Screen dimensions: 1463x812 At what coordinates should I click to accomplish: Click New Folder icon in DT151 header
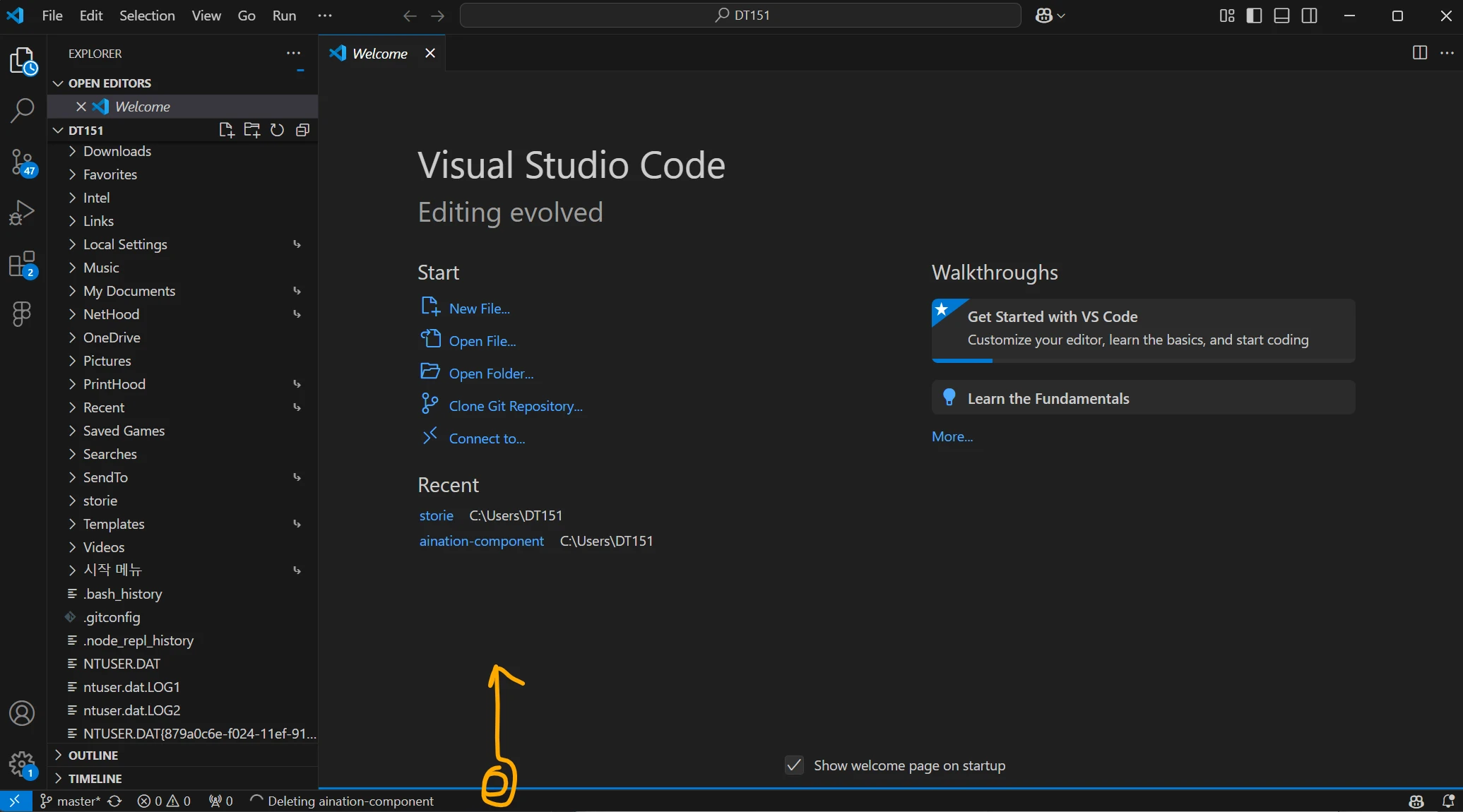coord(252,130)
